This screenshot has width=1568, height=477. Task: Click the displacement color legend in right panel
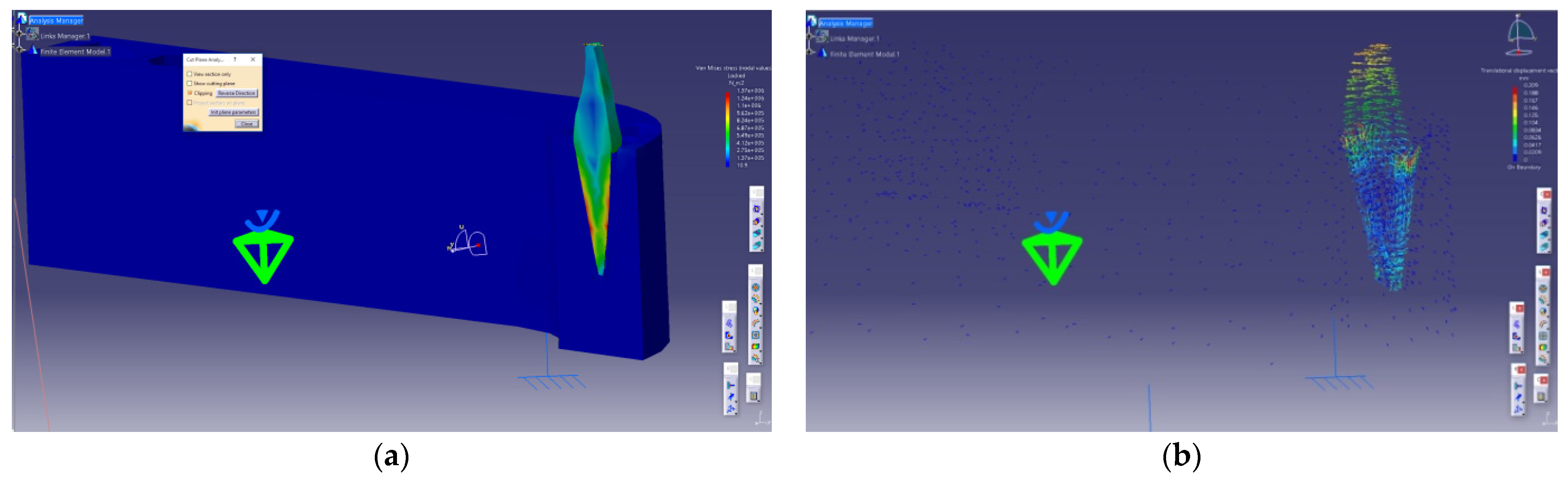(x=1515, y=123)
